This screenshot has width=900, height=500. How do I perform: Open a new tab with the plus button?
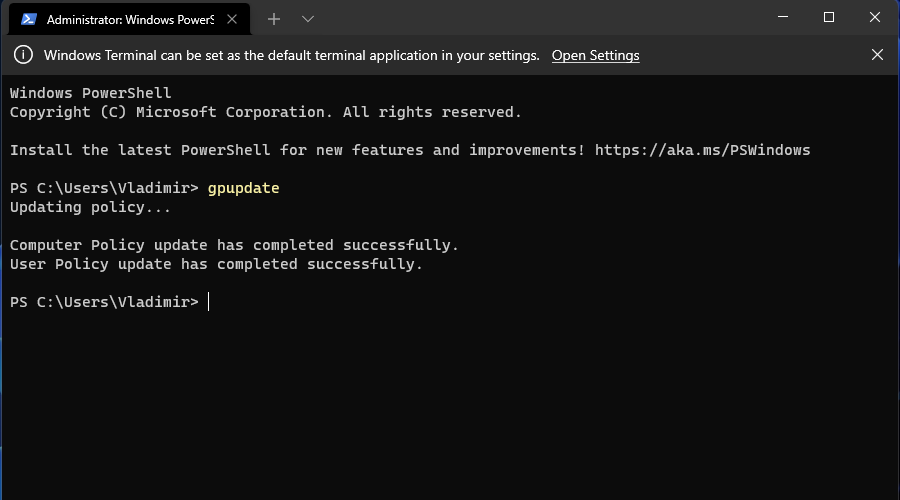point(274,19)
